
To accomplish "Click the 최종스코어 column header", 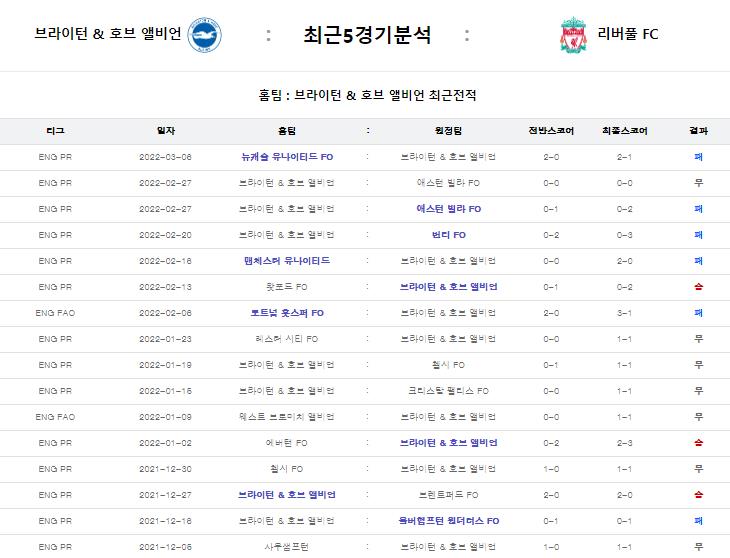I will pos(624,131).
